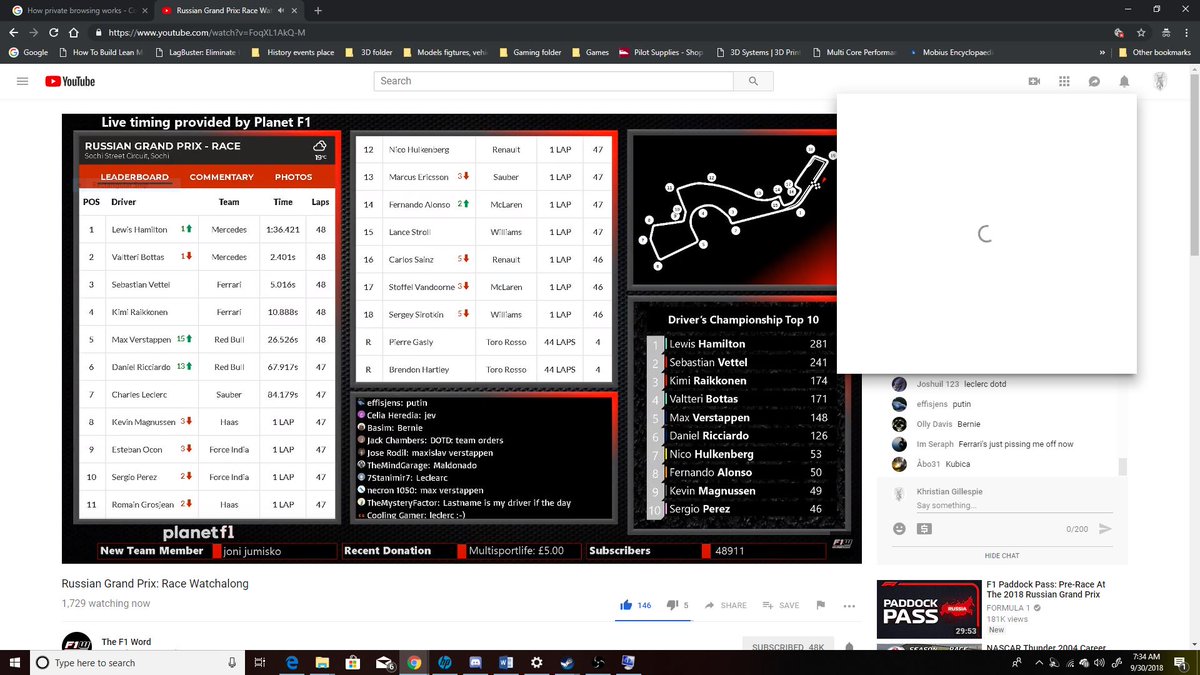Image resolution: width=1200 pixels, height=675 pixels.
Task: Expand the hidden bookmarks chevron
Action: [x=1103, y=52]
